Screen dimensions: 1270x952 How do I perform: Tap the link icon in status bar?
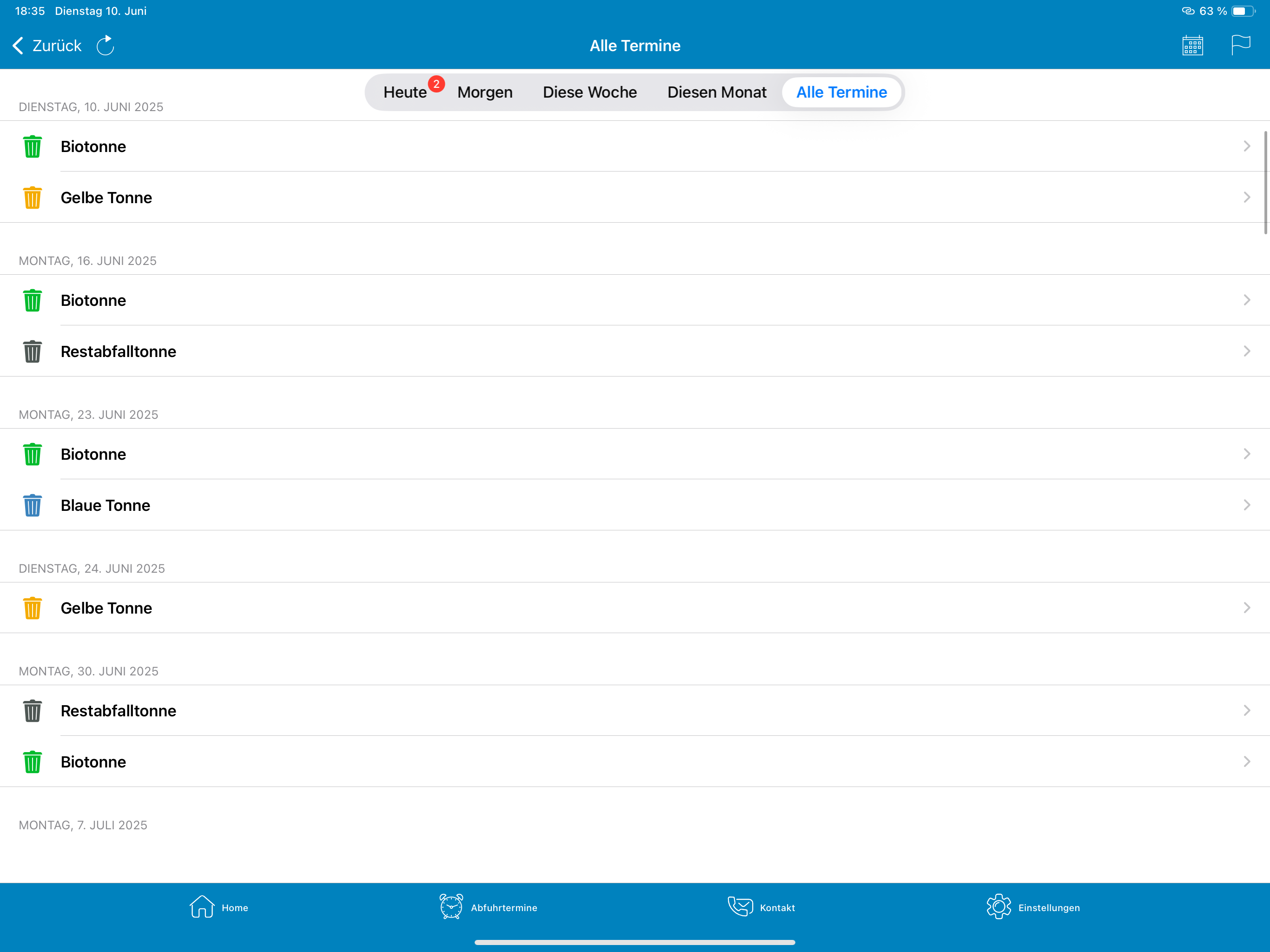[1188, 11]
